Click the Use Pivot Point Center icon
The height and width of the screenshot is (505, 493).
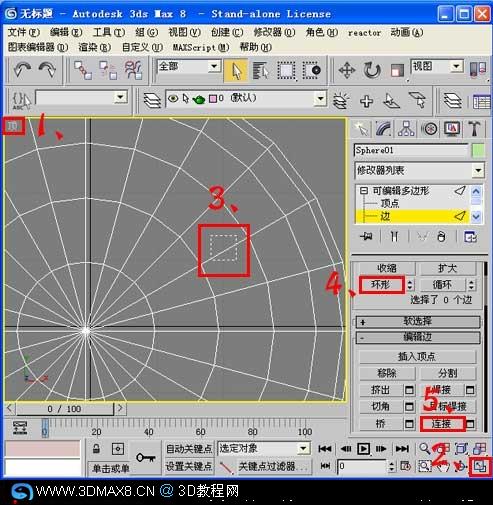(477, 69)
